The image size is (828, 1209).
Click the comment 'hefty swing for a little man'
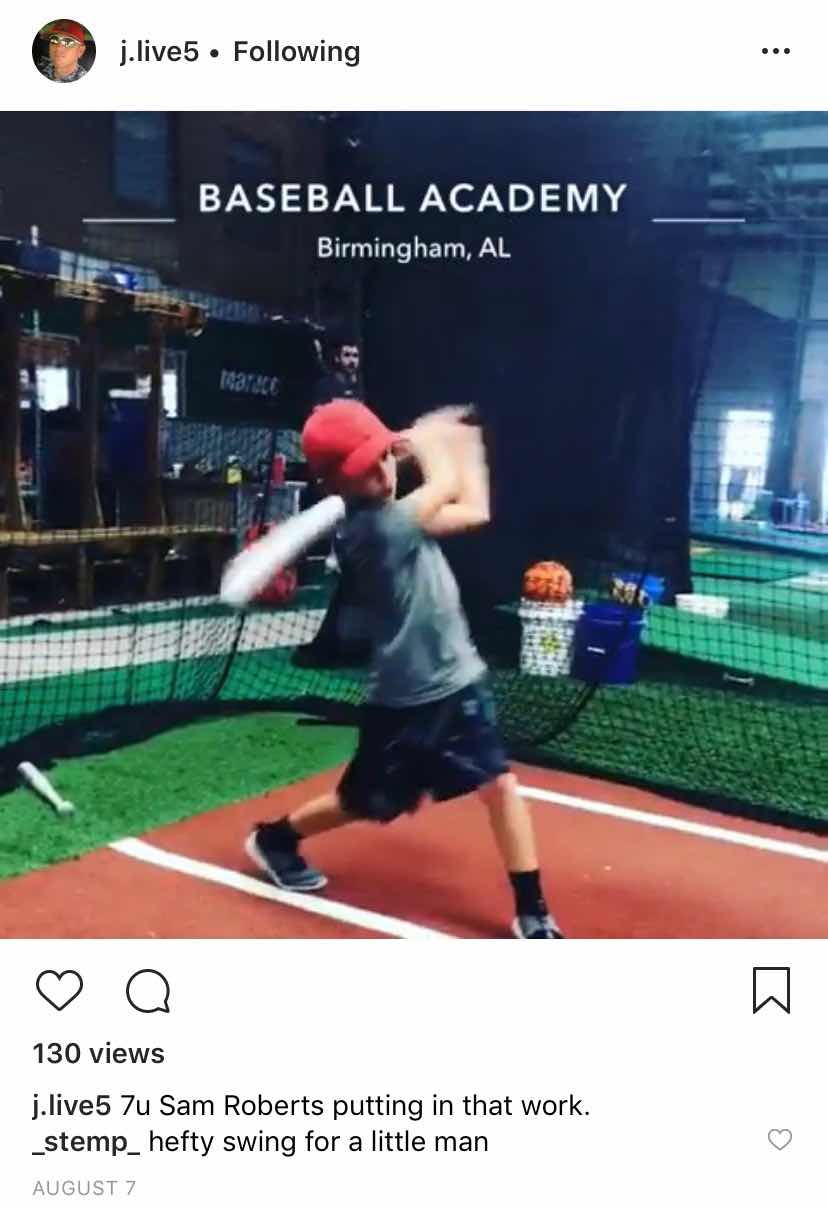318,1141
